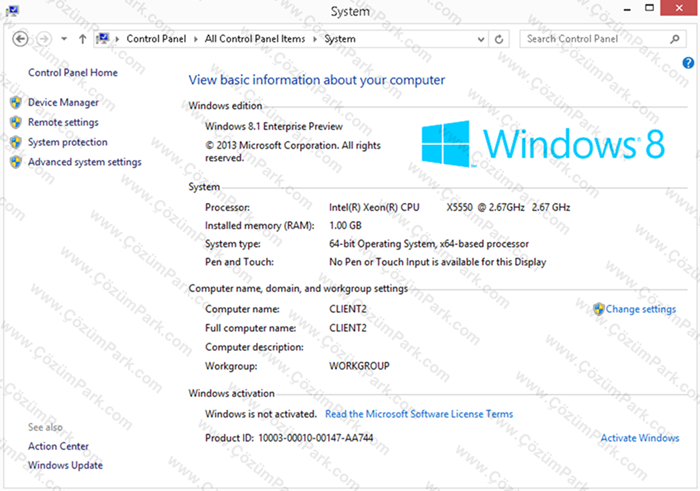The width and height of the screenshot is (700, 491).
Task: Open the help question mark icon
Action: pyautogui.click(x=688, y=63)
